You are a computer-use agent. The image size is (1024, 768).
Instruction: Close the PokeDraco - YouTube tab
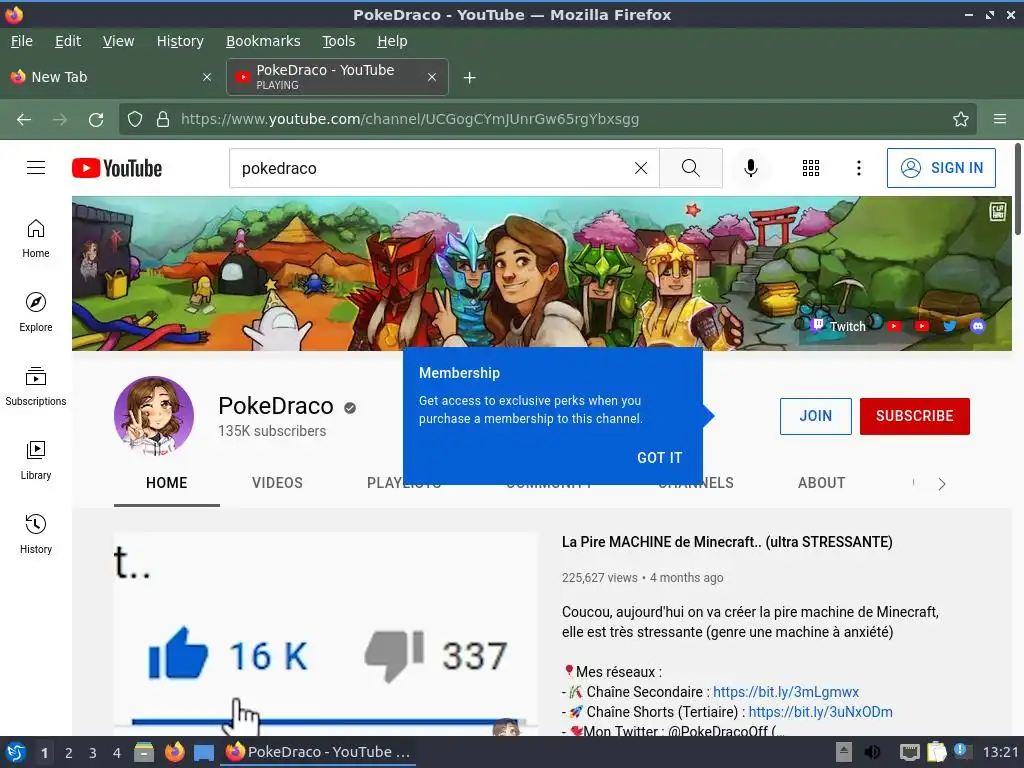432,77
